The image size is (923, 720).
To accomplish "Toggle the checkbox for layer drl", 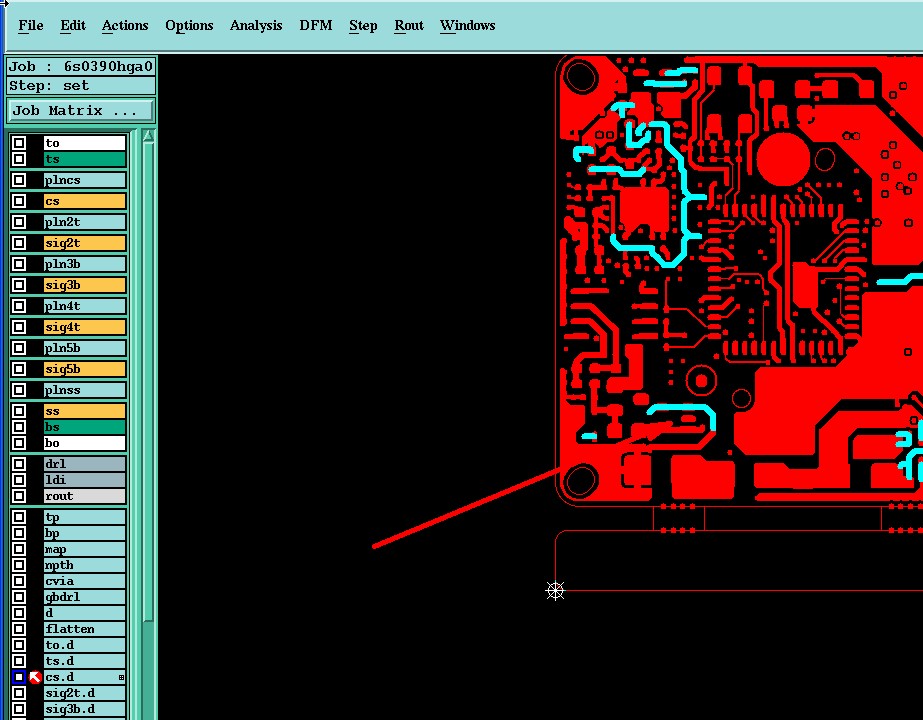I will click(x=19, y=464).
